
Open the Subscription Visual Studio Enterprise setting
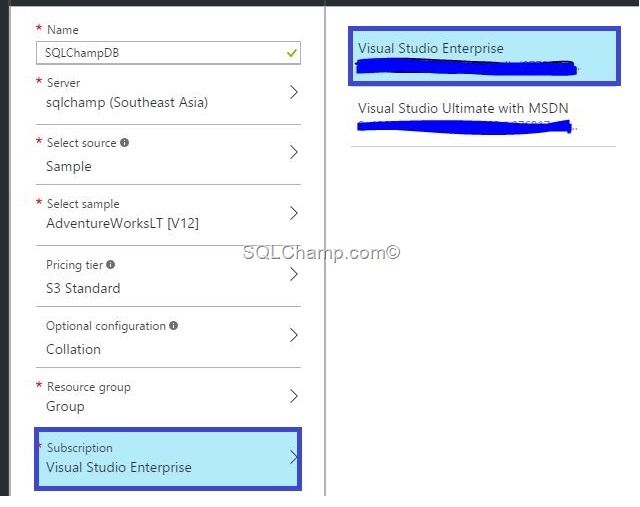pyautogui.click(x=168, y=459)
